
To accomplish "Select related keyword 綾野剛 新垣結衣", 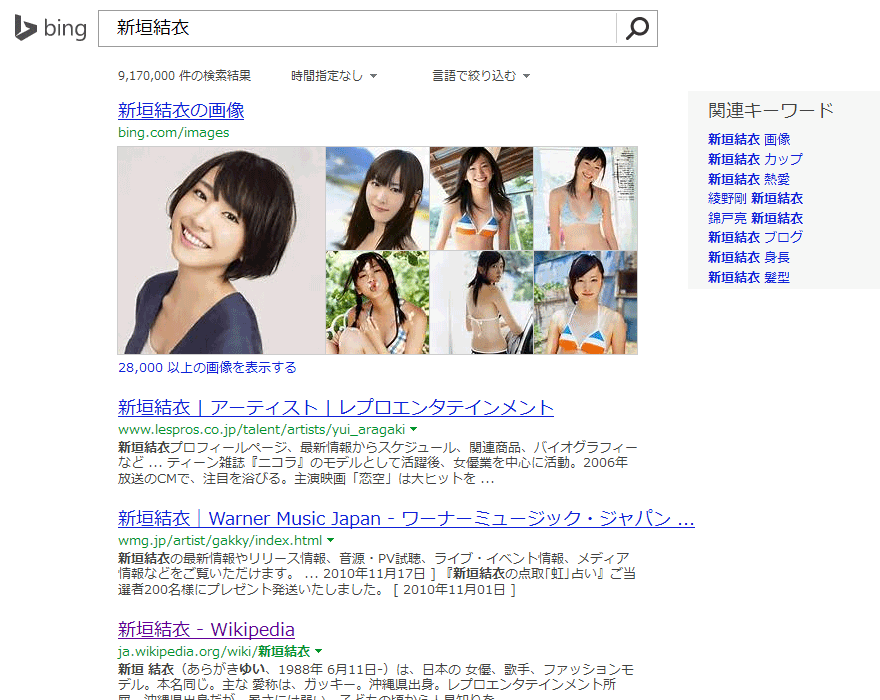I will point(755,198).
